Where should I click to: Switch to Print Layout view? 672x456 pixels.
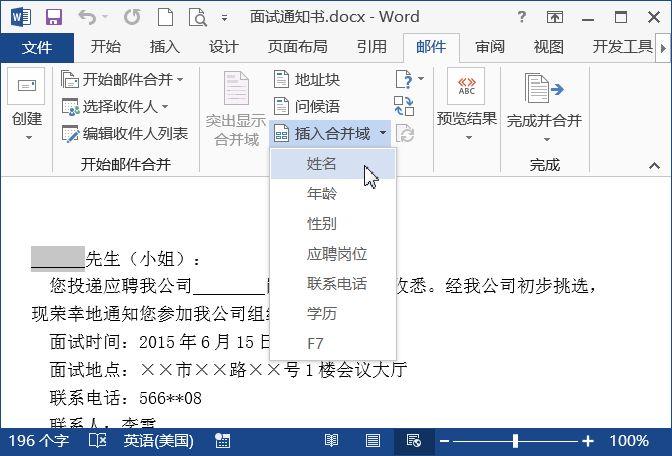click(372, 441)
